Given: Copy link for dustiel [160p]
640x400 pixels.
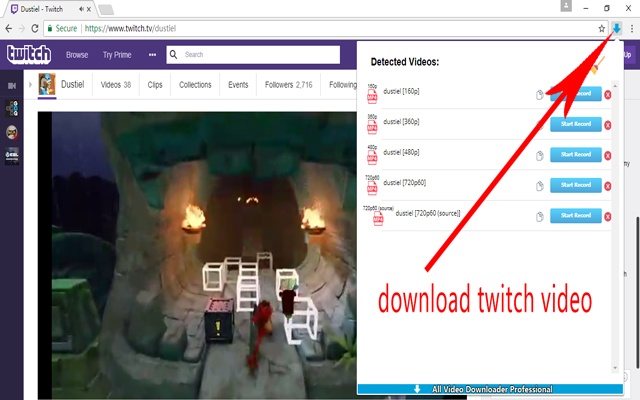Looking at the screenshot, I should click(x=540, y=95).
